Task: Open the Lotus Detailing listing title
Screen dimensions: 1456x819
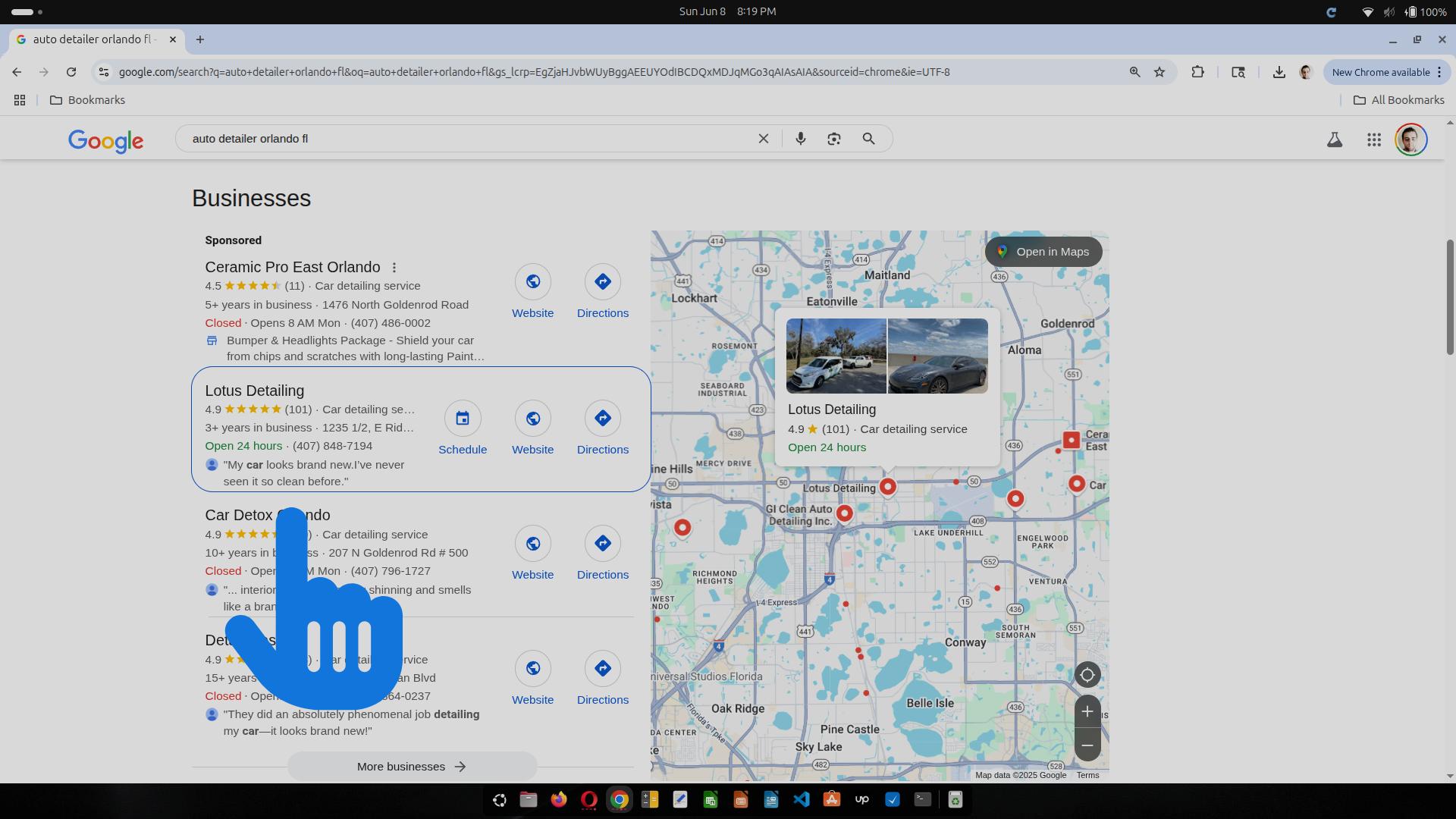Action: [254, 391]
